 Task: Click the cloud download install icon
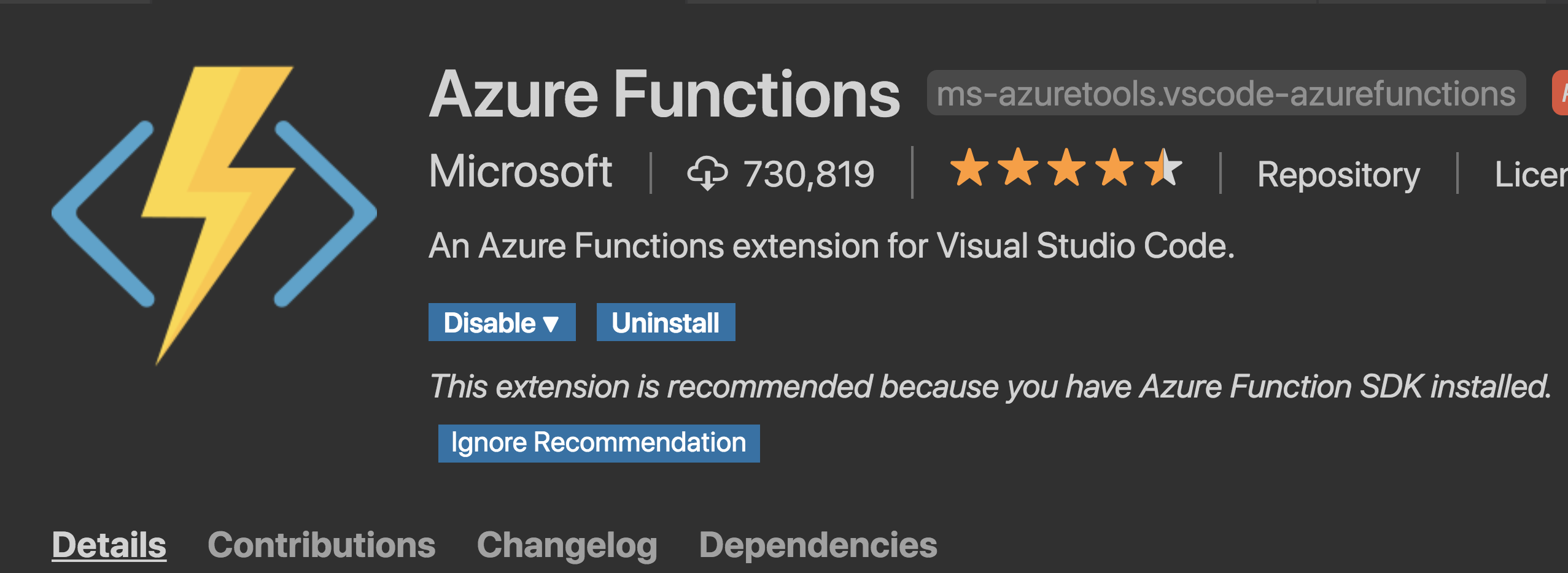(707, 173)
